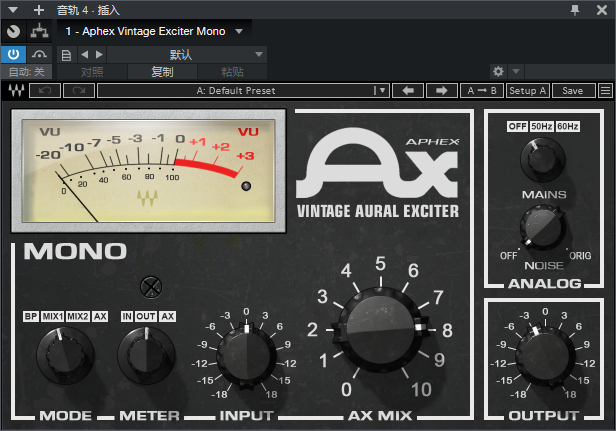The height and width of the screenshot is (431, 616).
Task: Set mains hum to OFF
Action: click(x=517, y=126)
